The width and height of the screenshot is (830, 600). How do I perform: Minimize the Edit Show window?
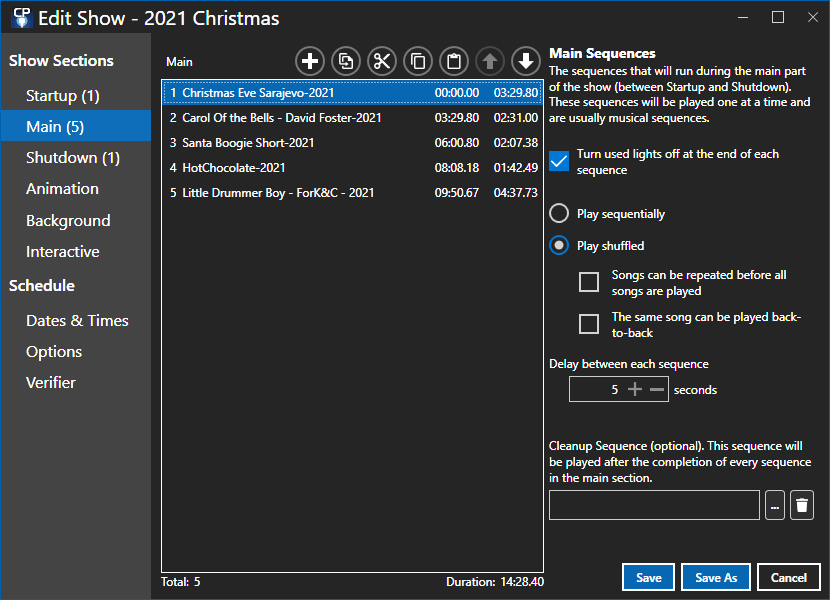[743, 17]
